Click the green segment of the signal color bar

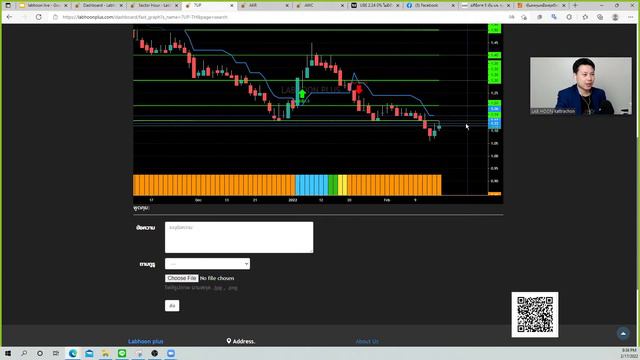(x=333, y=185)
